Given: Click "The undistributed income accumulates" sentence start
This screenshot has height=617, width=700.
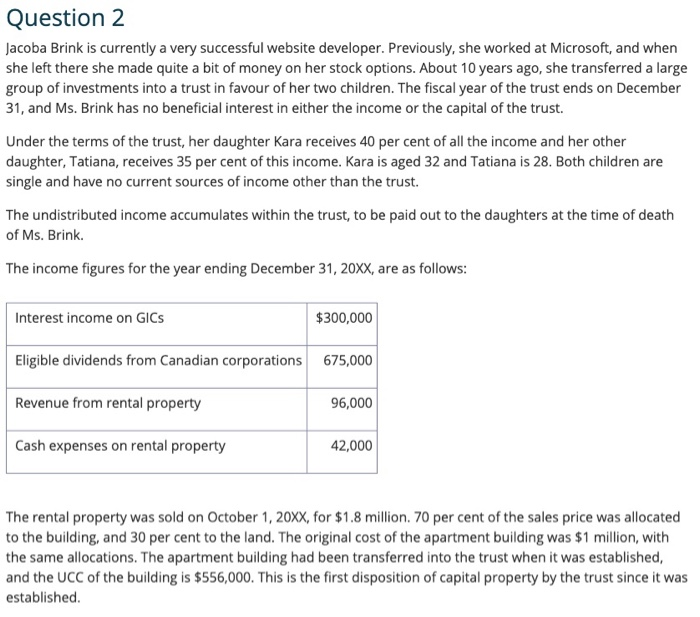Looking at the screenshot, I should pos(130,216).
